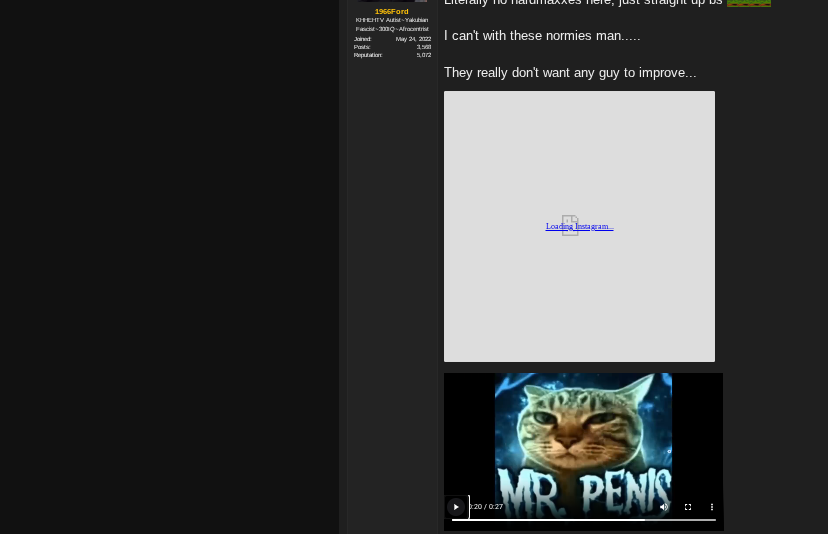Open the "Loading Instagram..." link
Viewport: 828px width, 534px height.
point(579,227)
